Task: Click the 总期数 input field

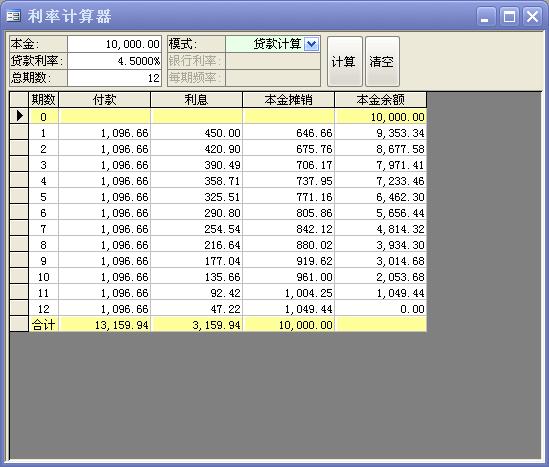Action: pos(114,78)
